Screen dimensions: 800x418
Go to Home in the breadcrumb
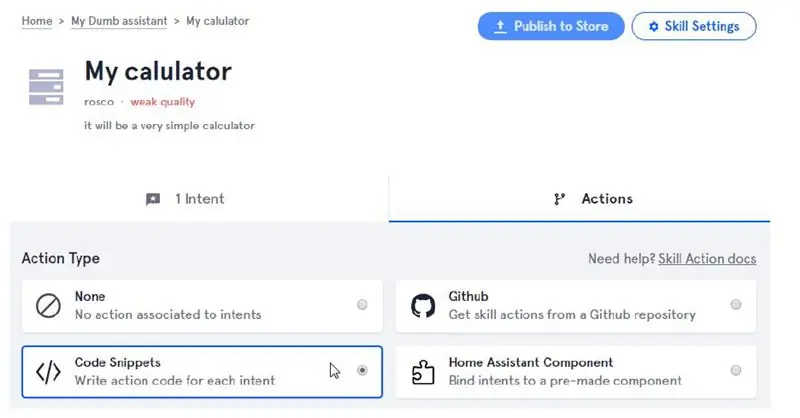pos(37,21)
